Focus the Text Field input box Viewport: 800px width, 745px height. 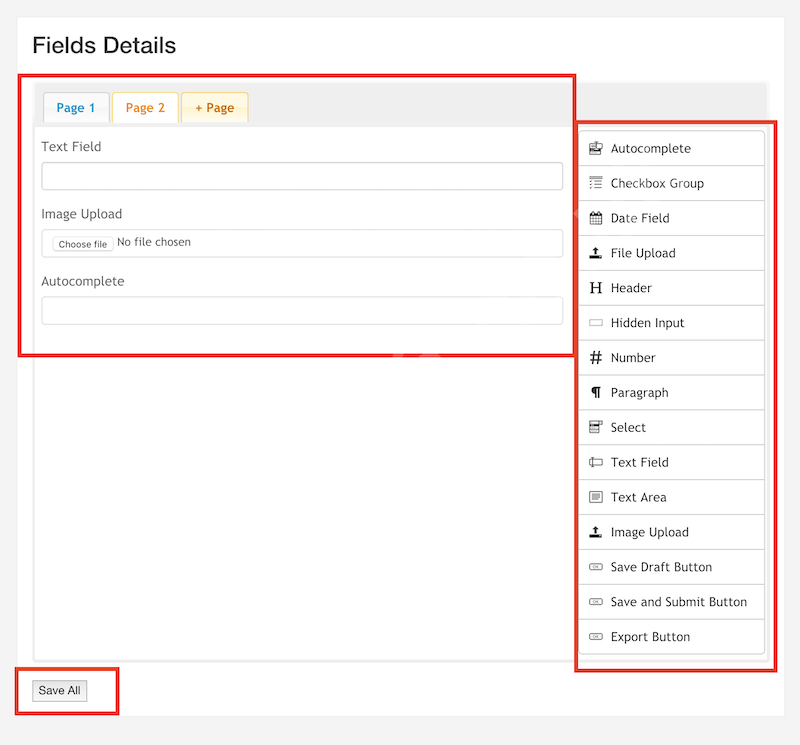coord(302,176)
